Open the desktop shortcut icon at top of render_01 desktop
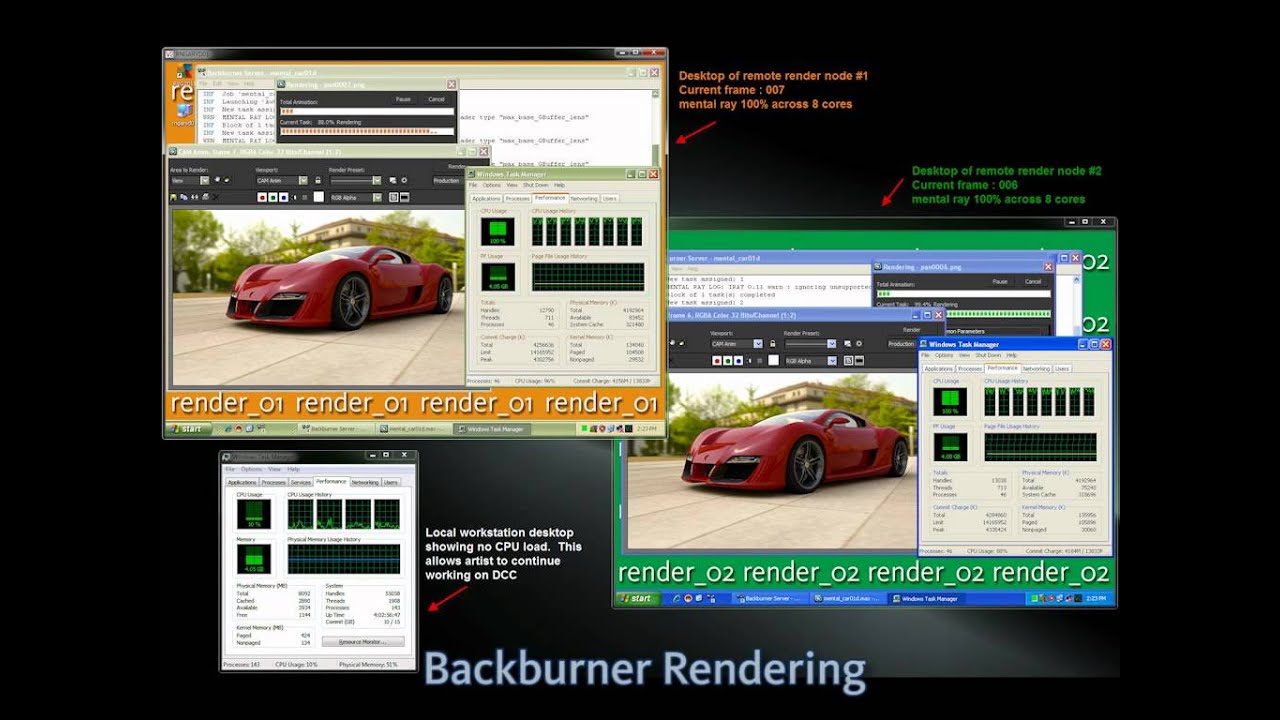 [184, 71]
